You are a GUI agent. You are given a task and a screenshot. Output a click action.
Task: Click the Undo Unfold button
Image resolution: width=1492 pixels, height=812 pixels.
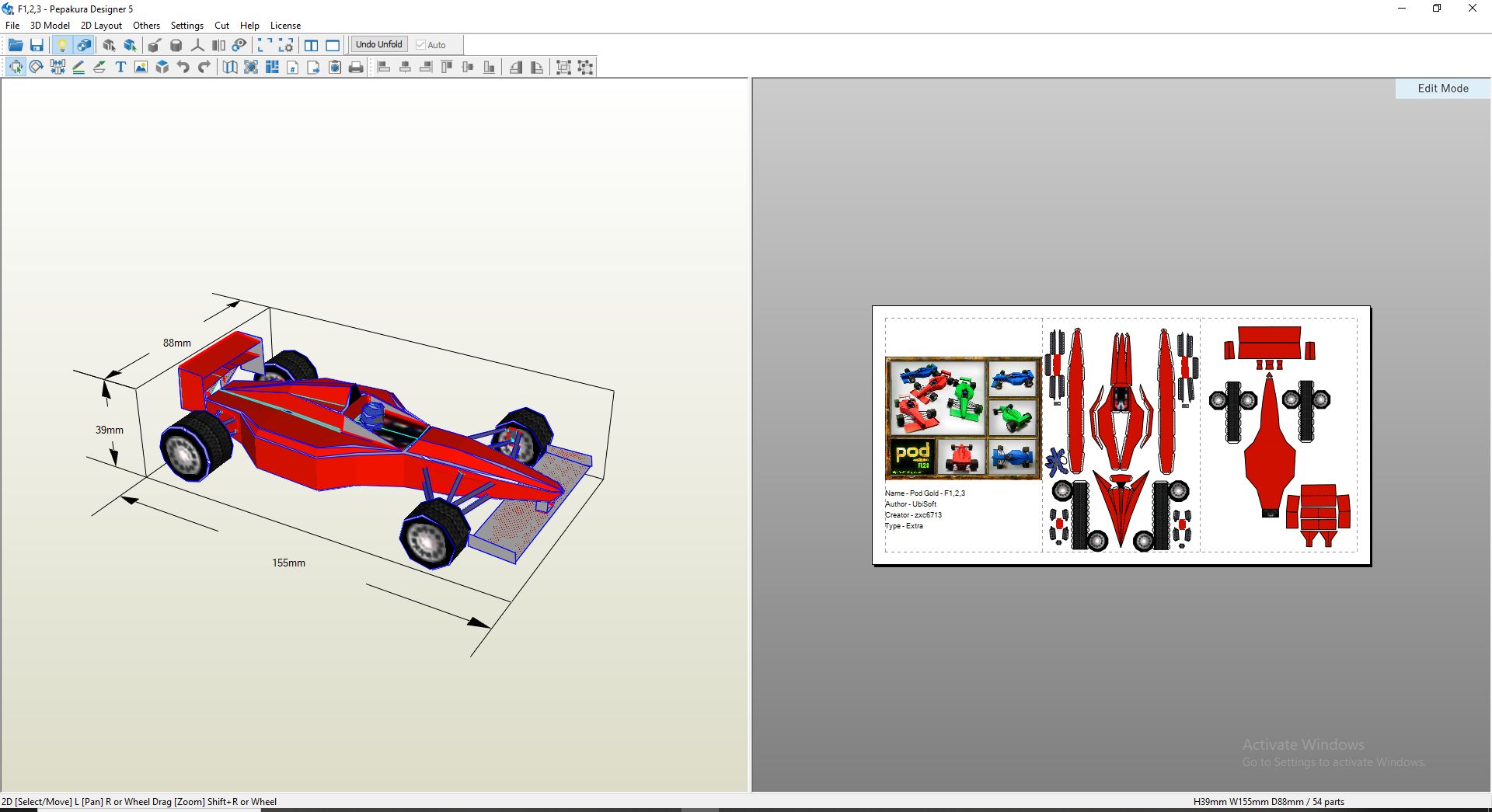tap(378, 45)
